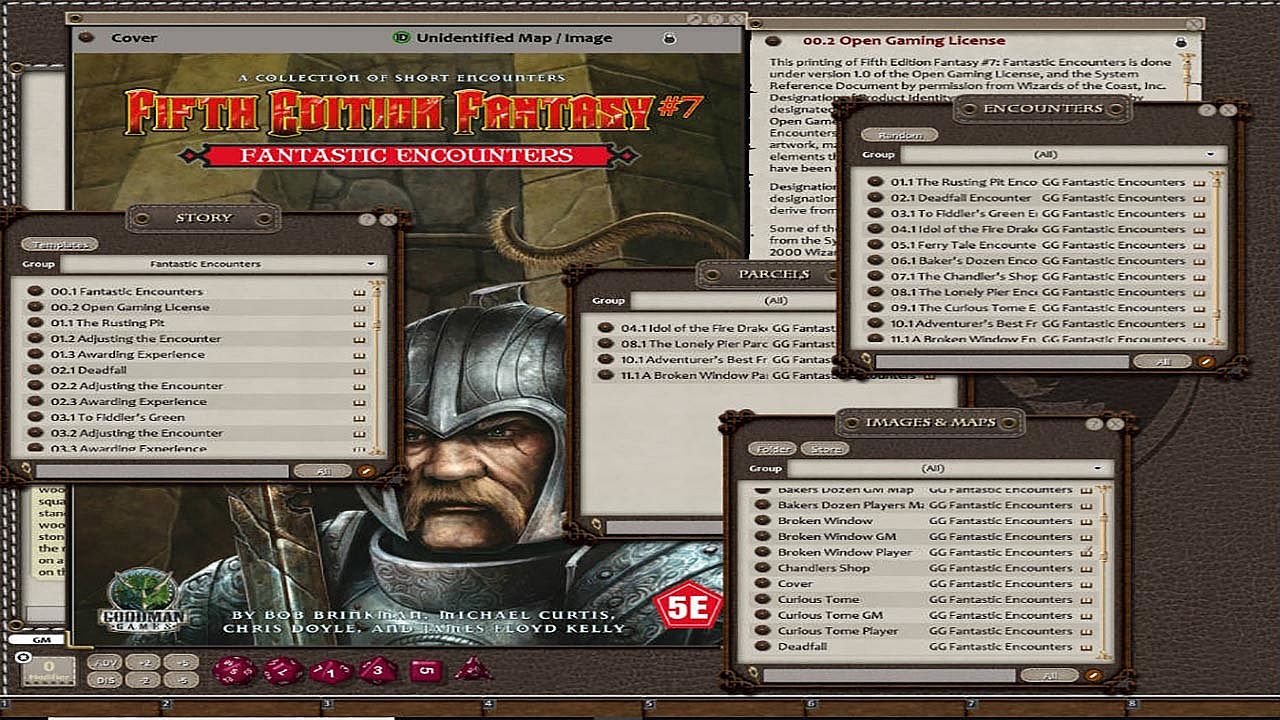The image size is (1280, 720).
Task: Open the Encounters Group dropdown
Action: [1063, 155]
